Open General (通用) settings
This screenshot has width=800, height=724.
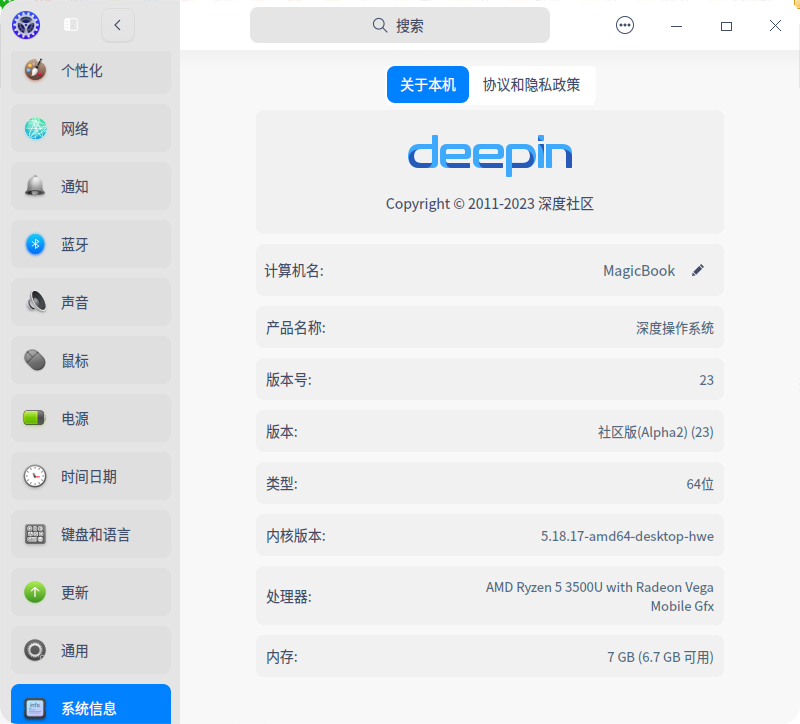pos(91,650)
